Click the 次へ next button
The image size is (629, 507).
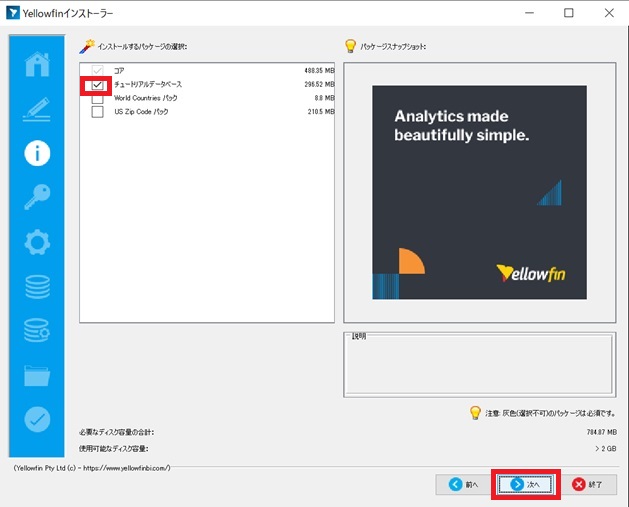point(526,485)
